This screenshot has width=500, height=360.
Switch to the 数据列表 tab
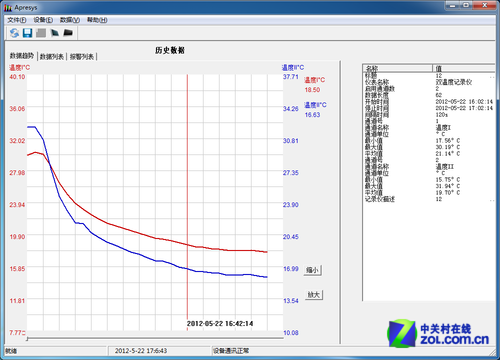pyautogui.click(x=52, y=57)
